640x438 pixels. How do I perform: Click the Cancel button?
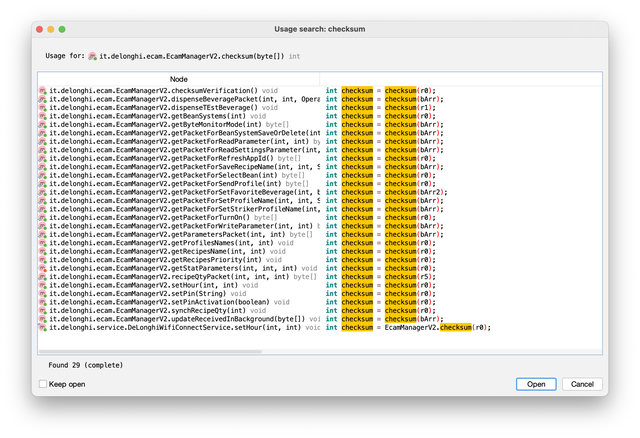pyautogui.click(x=582, y=384)
